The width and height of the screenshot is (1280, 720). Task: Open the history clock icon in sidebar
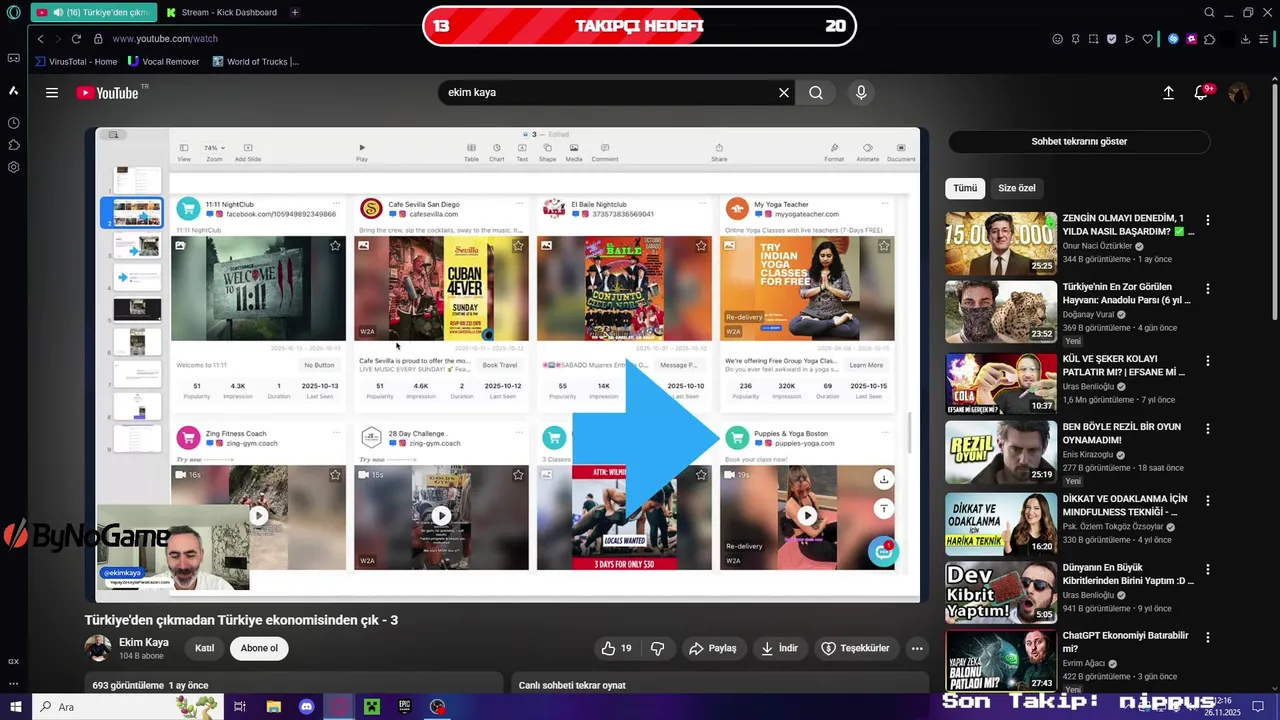(x=13, y=123)
